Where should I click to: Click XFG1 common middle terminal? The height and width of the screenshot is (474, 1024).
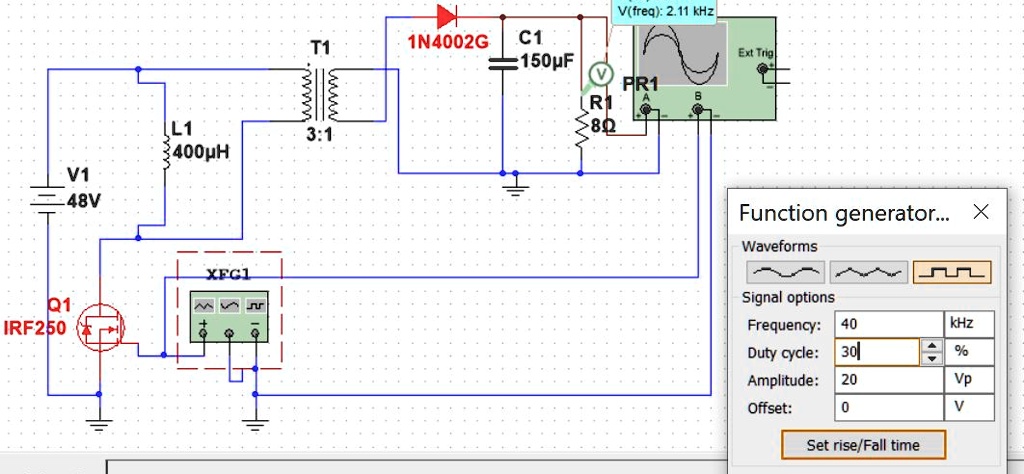tap(229, 333)
